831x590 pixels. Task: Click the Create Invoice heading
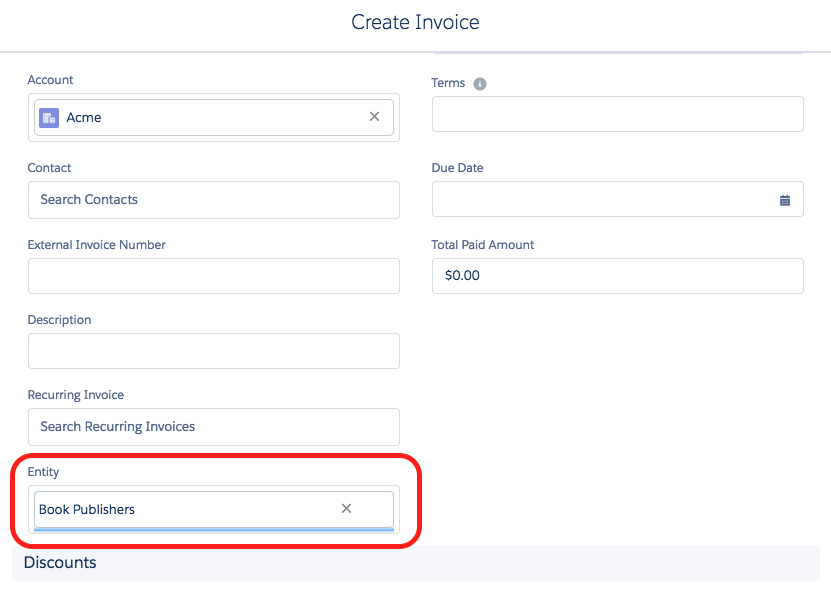(x=415, y=22)
